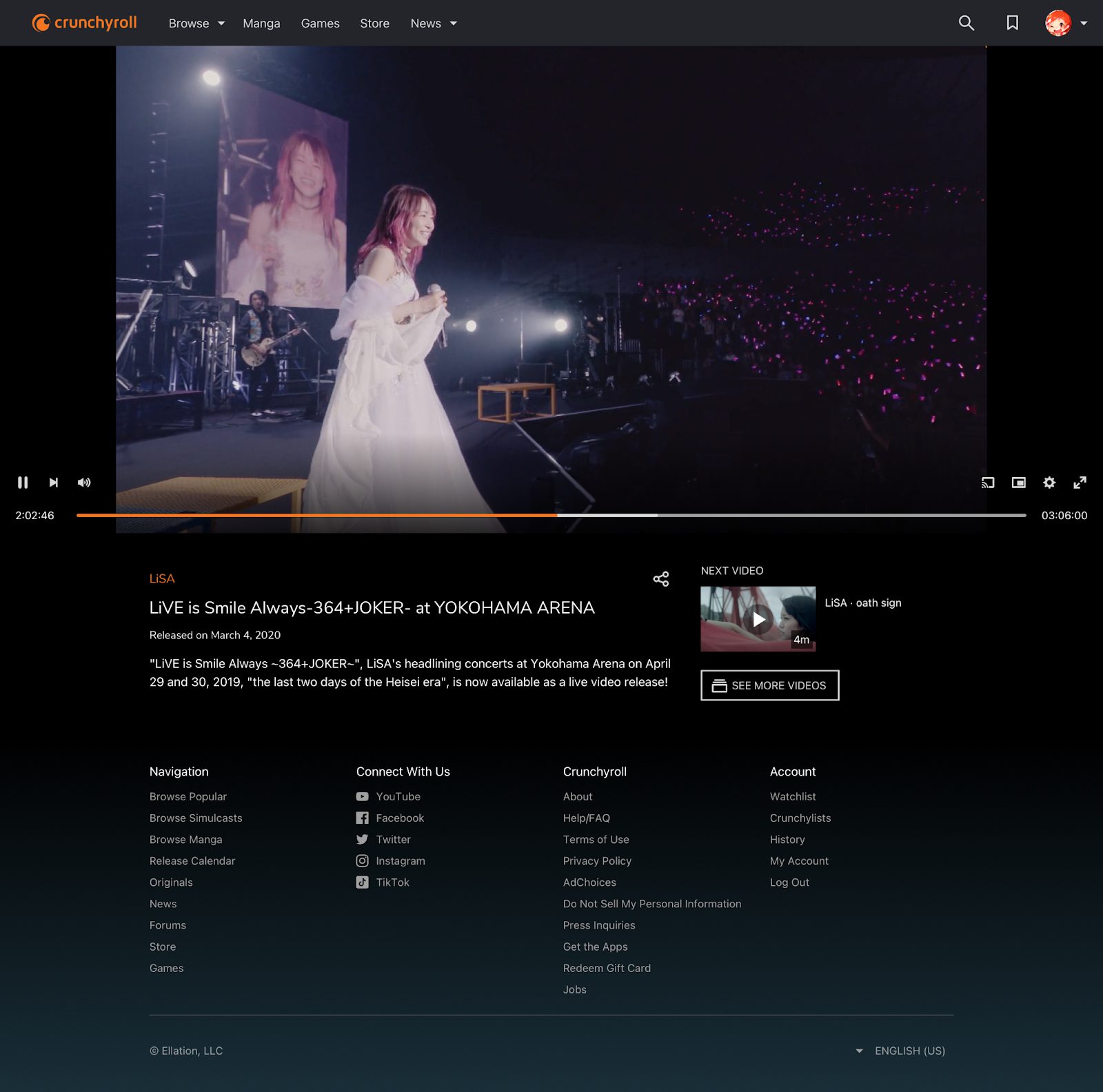The image size is (1103, 1092).
Task: Play the next video LiSA oath sign thumbnail
Action: (758, 619)
